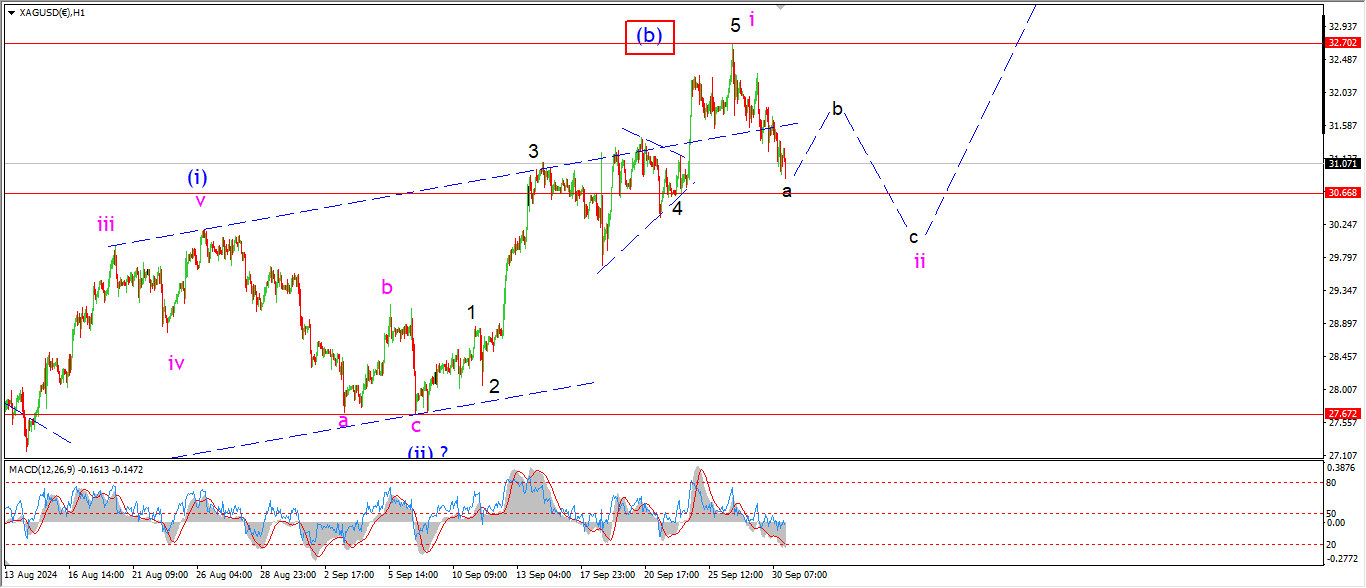
Task: Click the red 30.668 price level tag
Action: point(1342,193)
